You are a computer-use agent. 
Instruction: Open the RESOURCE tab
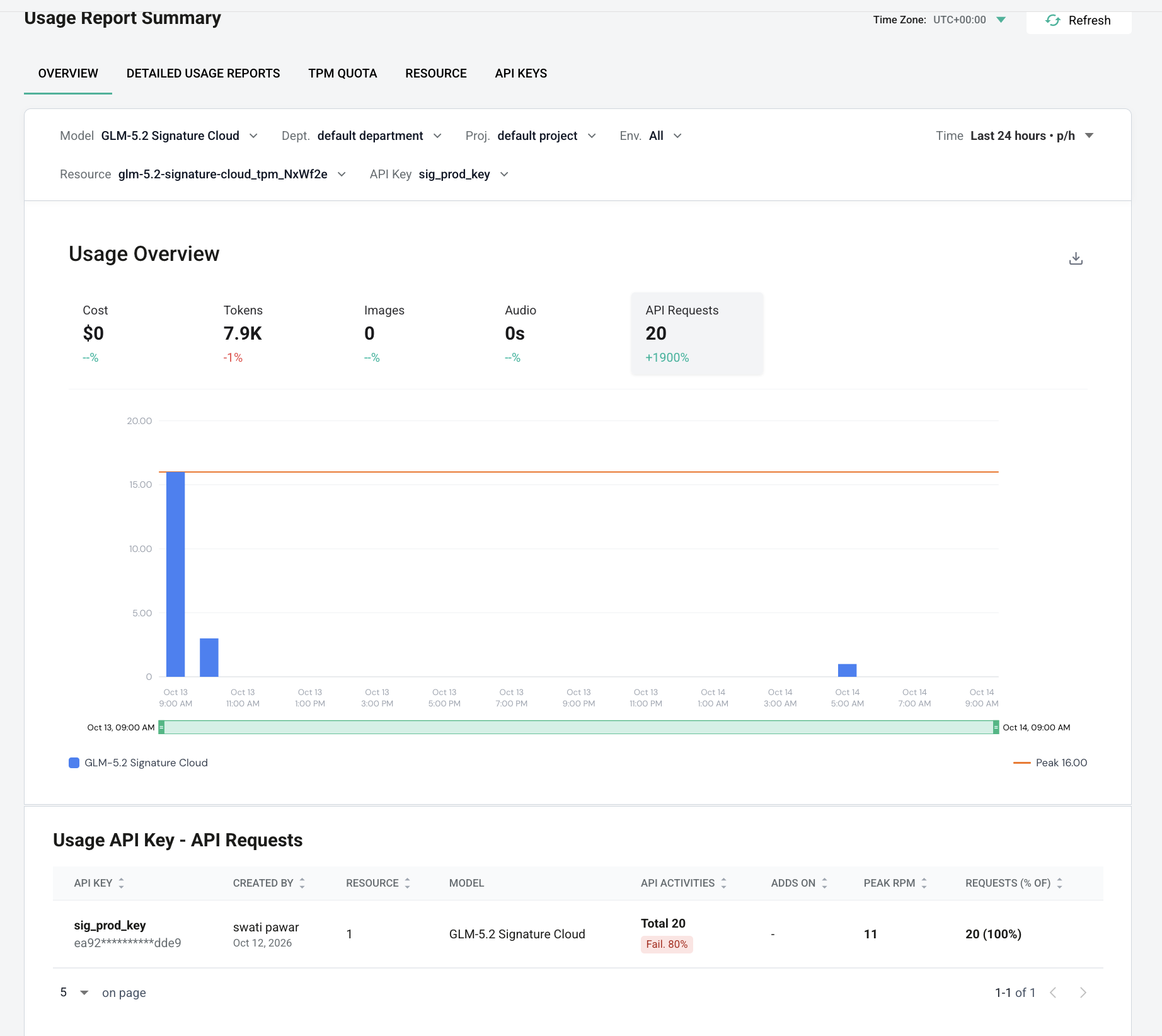click(x=436, y=74)
